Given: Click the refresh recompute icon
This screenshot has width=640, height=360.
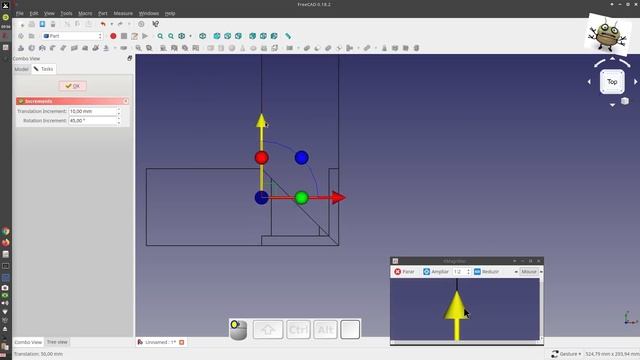Looking at the screenshot, I should [141, 24].
